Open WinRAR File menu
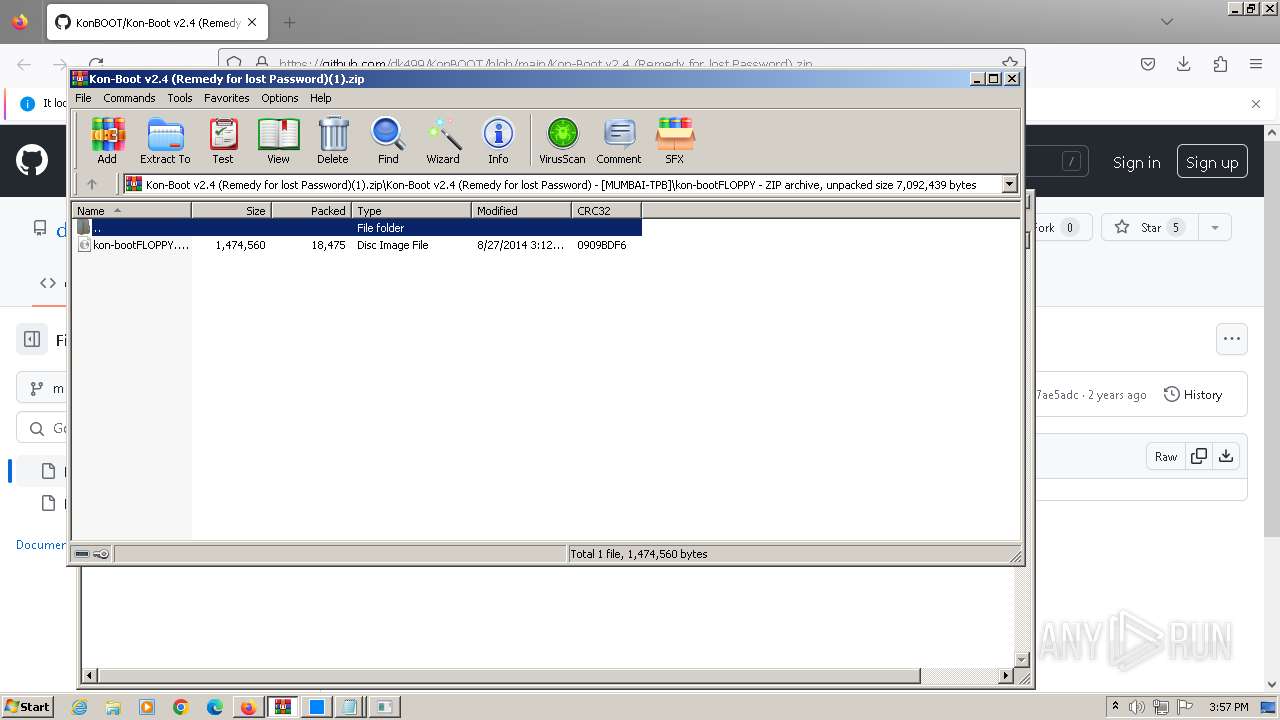 (83, 98)
